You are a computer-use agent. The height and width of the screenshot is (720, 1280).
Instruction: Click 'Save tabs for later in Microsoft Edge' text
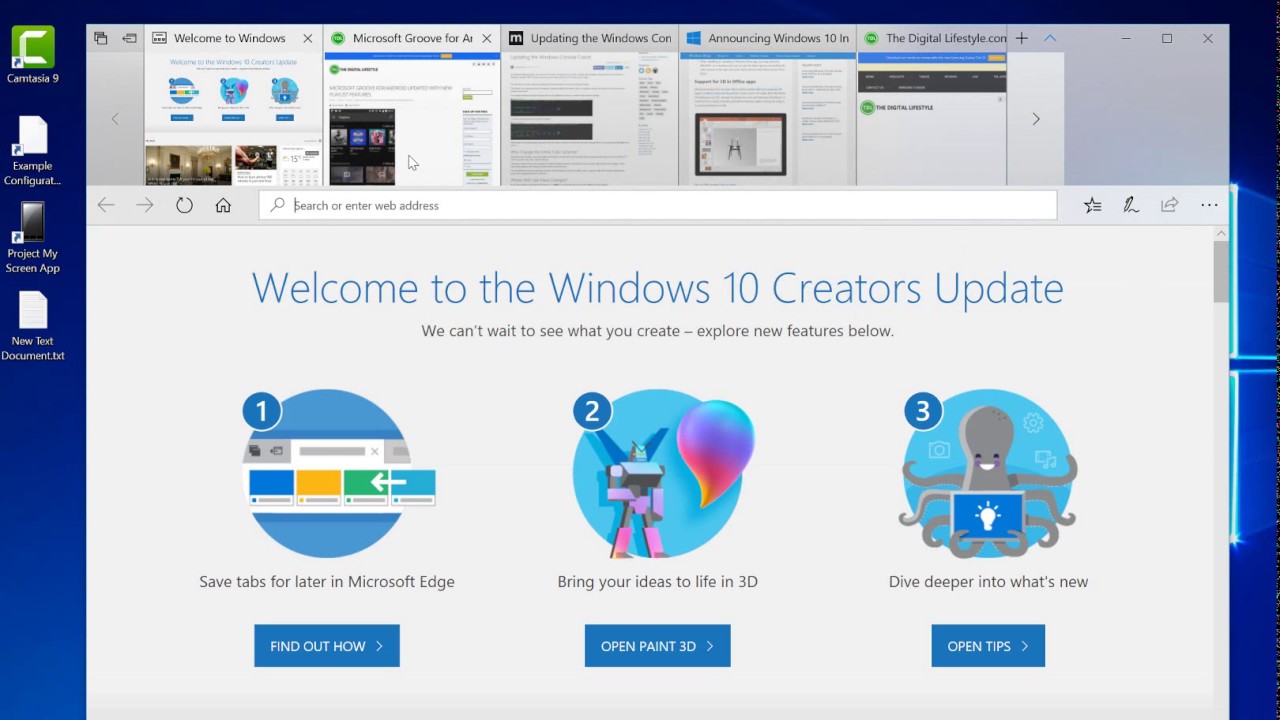coord(327,581)
